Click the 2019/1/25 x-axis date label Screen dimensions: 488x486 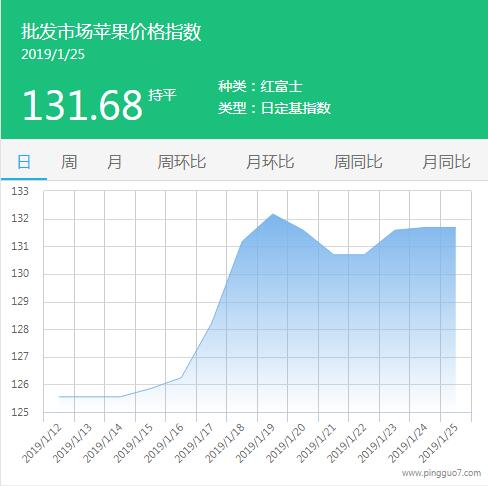click(x=439, y=443)
